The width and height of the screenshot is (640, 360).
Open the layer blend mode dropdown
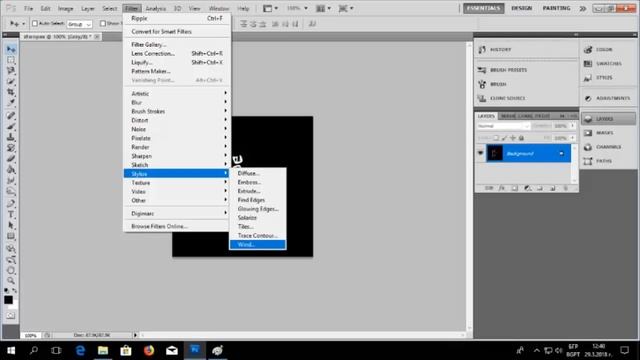pos(503,126)
